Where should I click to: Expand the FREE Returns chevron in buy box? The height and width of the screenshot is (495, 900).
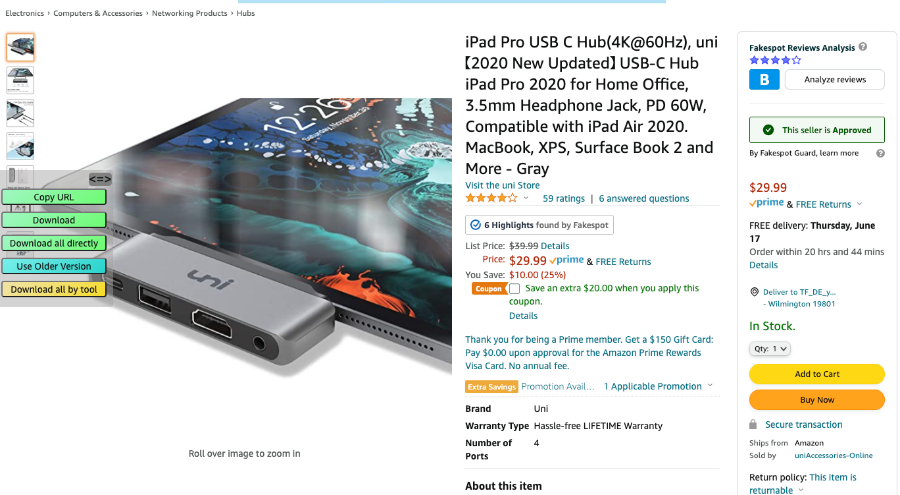pos(859,204)
